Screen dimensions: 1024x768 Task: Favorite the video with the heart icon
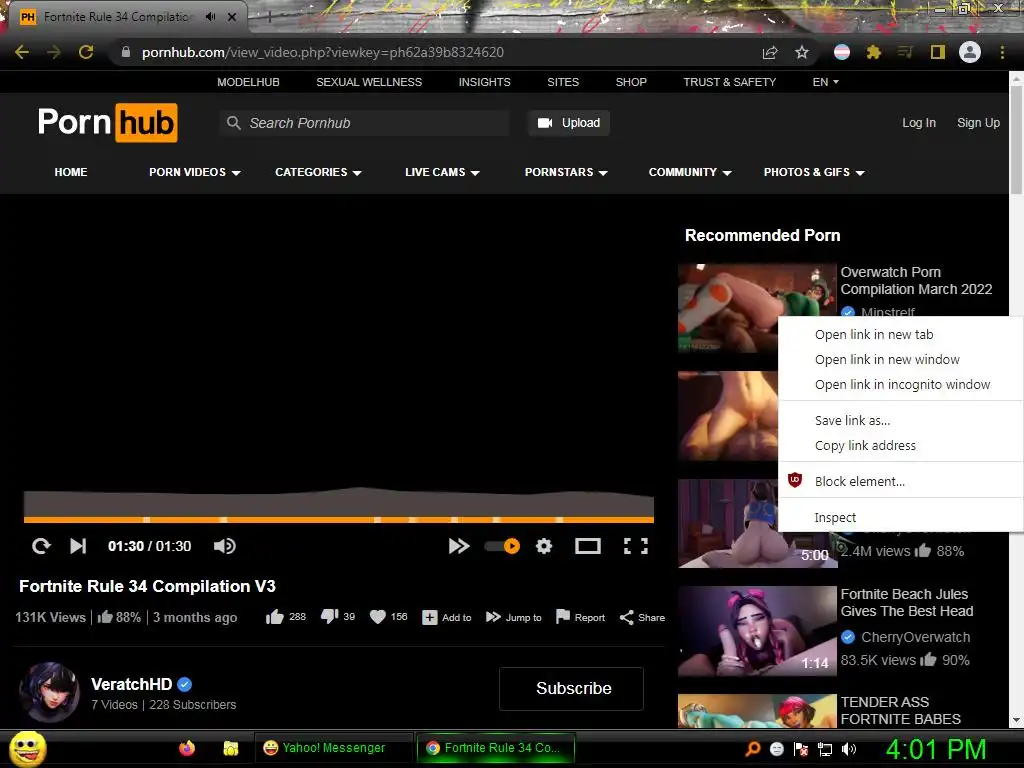pyautogui.click(x=377, y=617)
